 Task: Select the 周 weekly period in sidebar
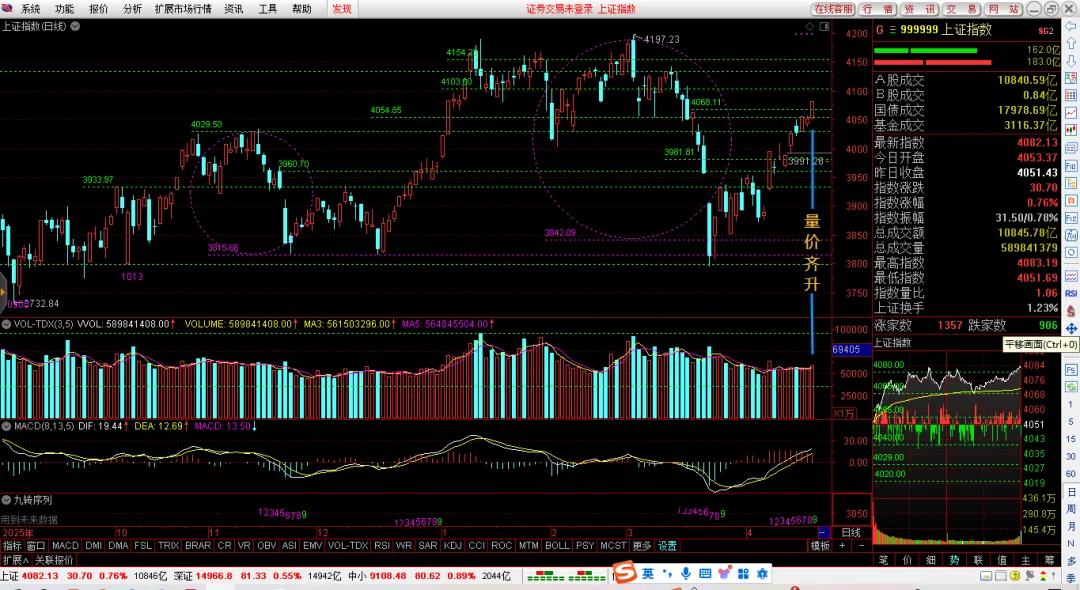1071,508
